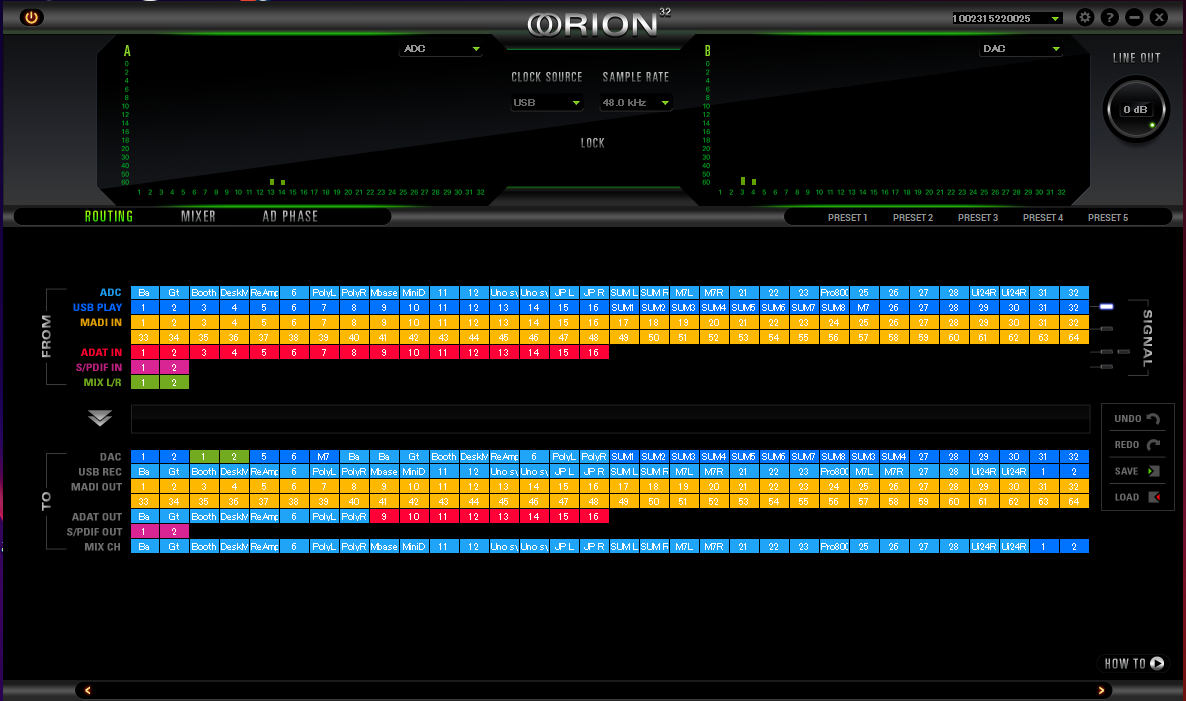Viewport: 1186px width, 701px height.
Task: Click the LINE OUT 0 dB volume knob
Action: click(1136, 110)
